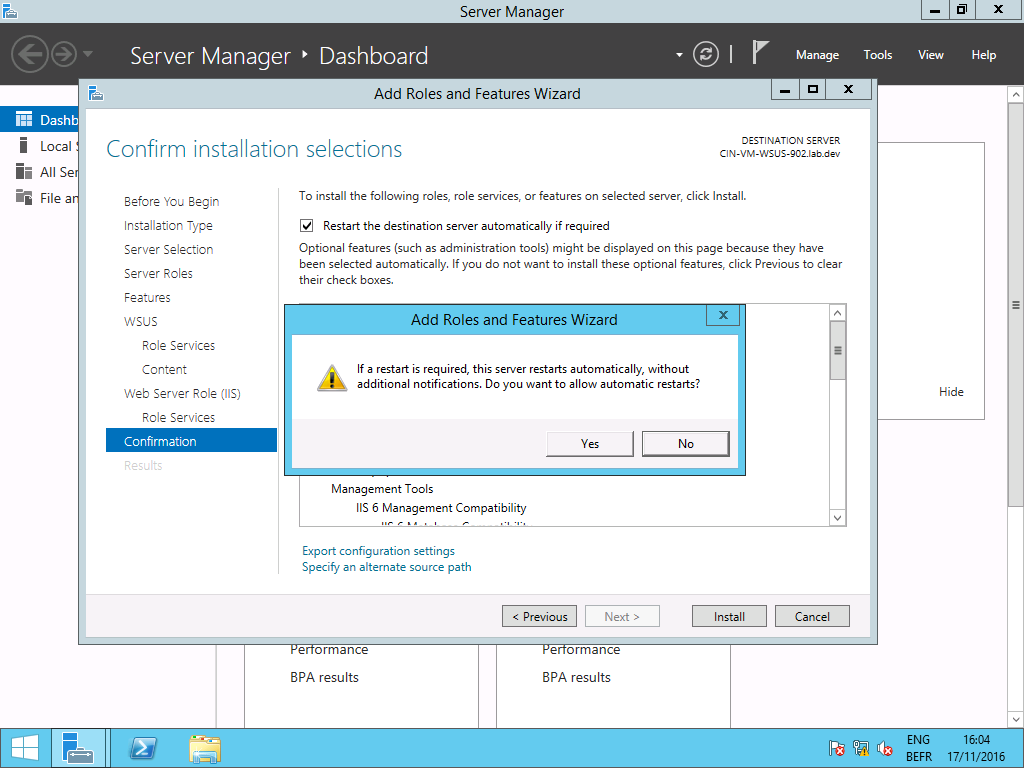Image resolution: width=1024 pixels, height=768 pixels.
Task: Open File Explorer from the taskbar
Action: click(205, 748)
